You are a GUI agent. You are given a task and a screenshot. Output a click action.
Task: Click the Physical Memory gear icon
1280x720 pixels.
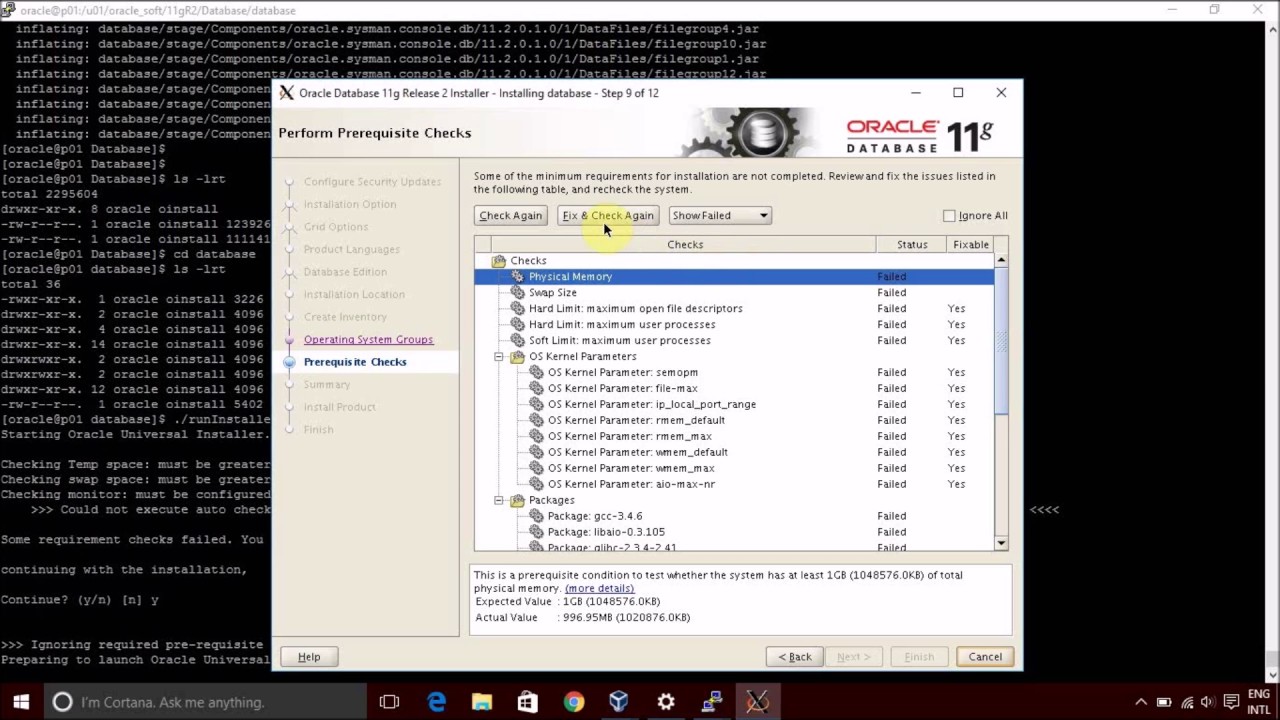517,276
